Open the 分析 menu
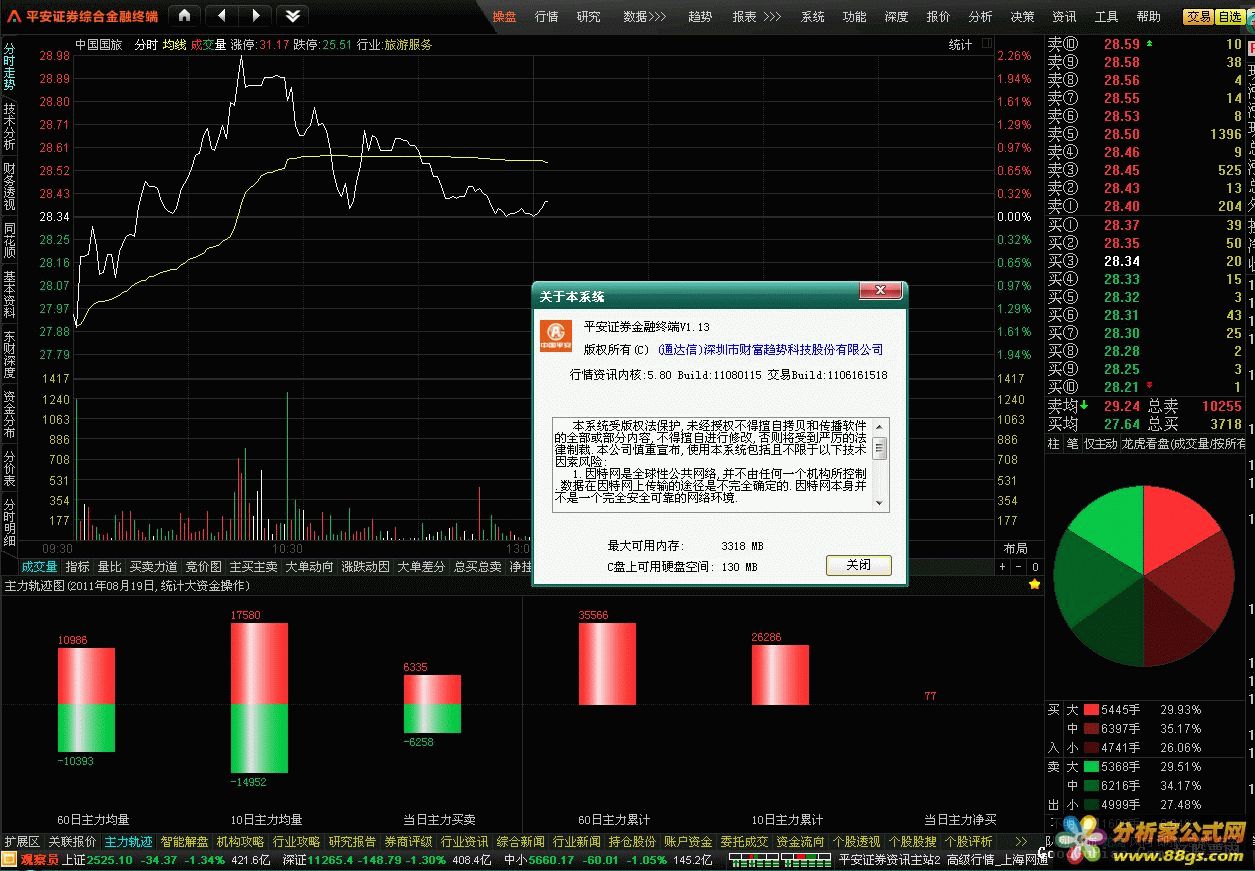This screenshot has height=871, width=1255. coord(980,17)
